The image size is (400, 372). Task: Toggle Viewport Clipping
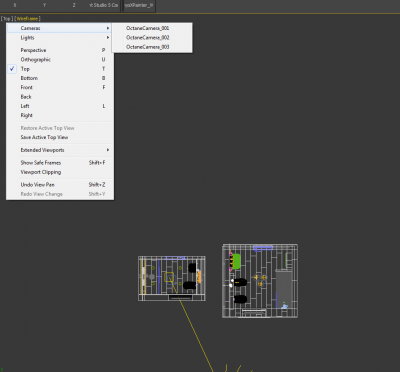click(x=60, y=172)
